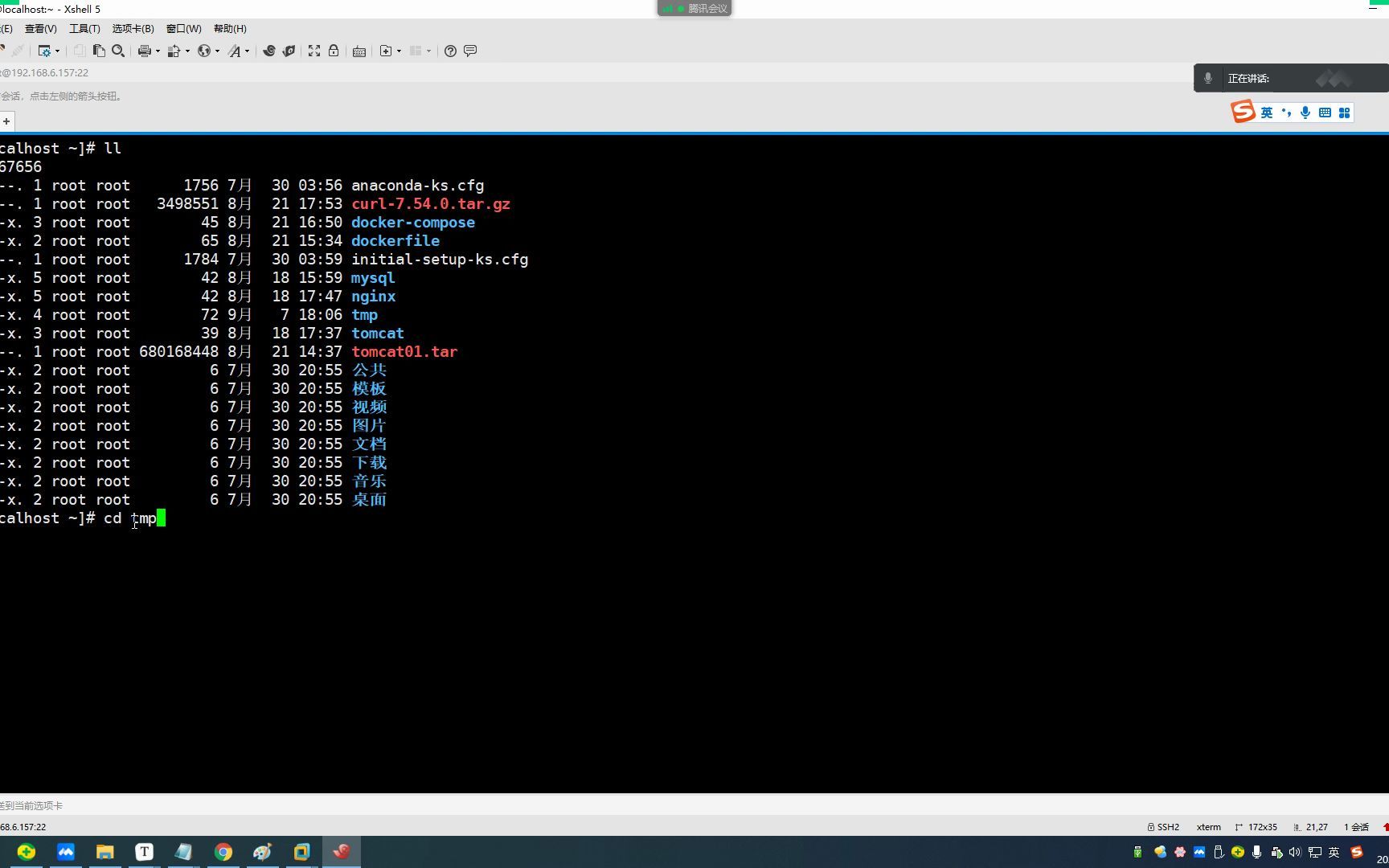Viewport: 1389px width, 868px height.
Task: Open the Find magnifier tool
Action: [x=118, y=51]
